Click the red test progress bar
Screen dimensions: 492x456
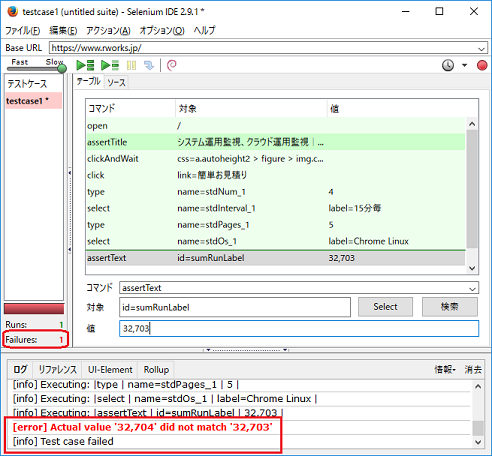point(34,309)
